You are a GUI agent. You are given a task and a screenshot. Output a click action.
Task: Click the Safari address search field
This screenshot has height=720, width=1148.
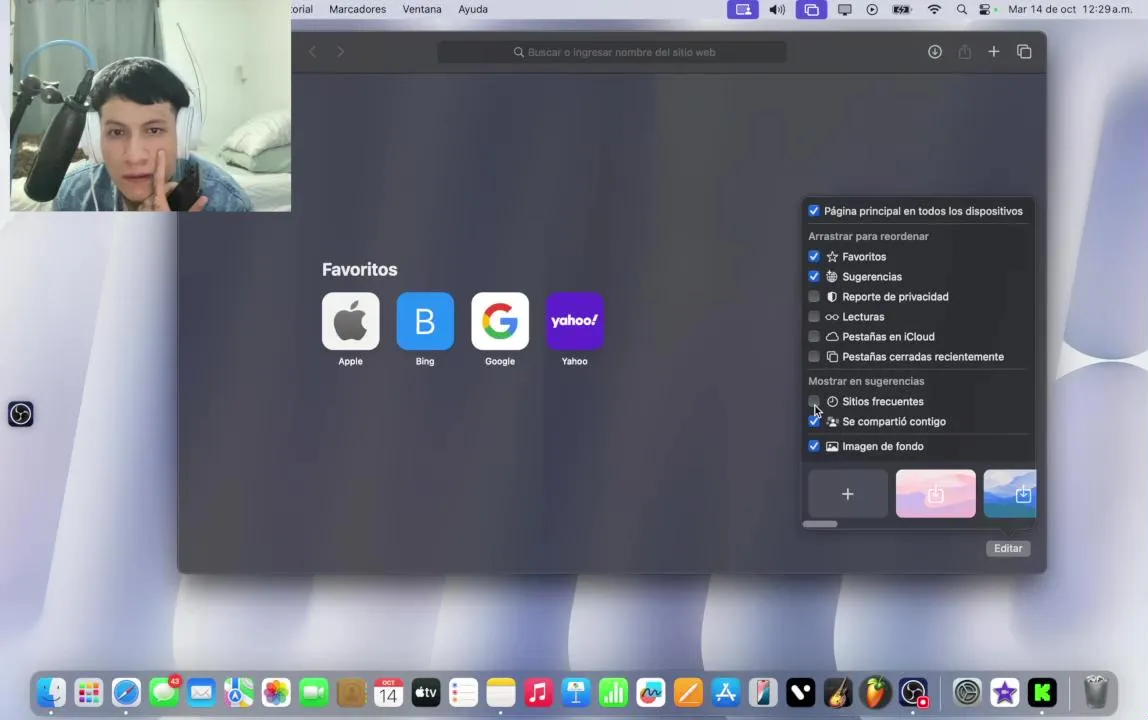(612, 52)
